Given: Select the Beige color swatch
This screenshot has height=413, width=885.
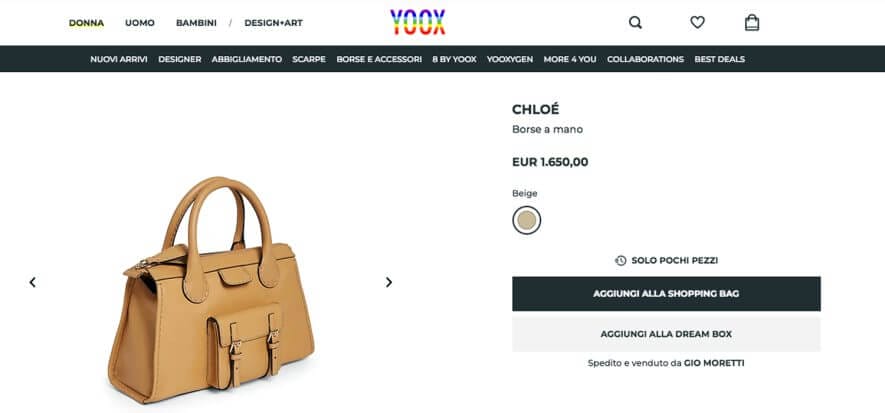Looking at the screenshot, I should pos(527,220).
